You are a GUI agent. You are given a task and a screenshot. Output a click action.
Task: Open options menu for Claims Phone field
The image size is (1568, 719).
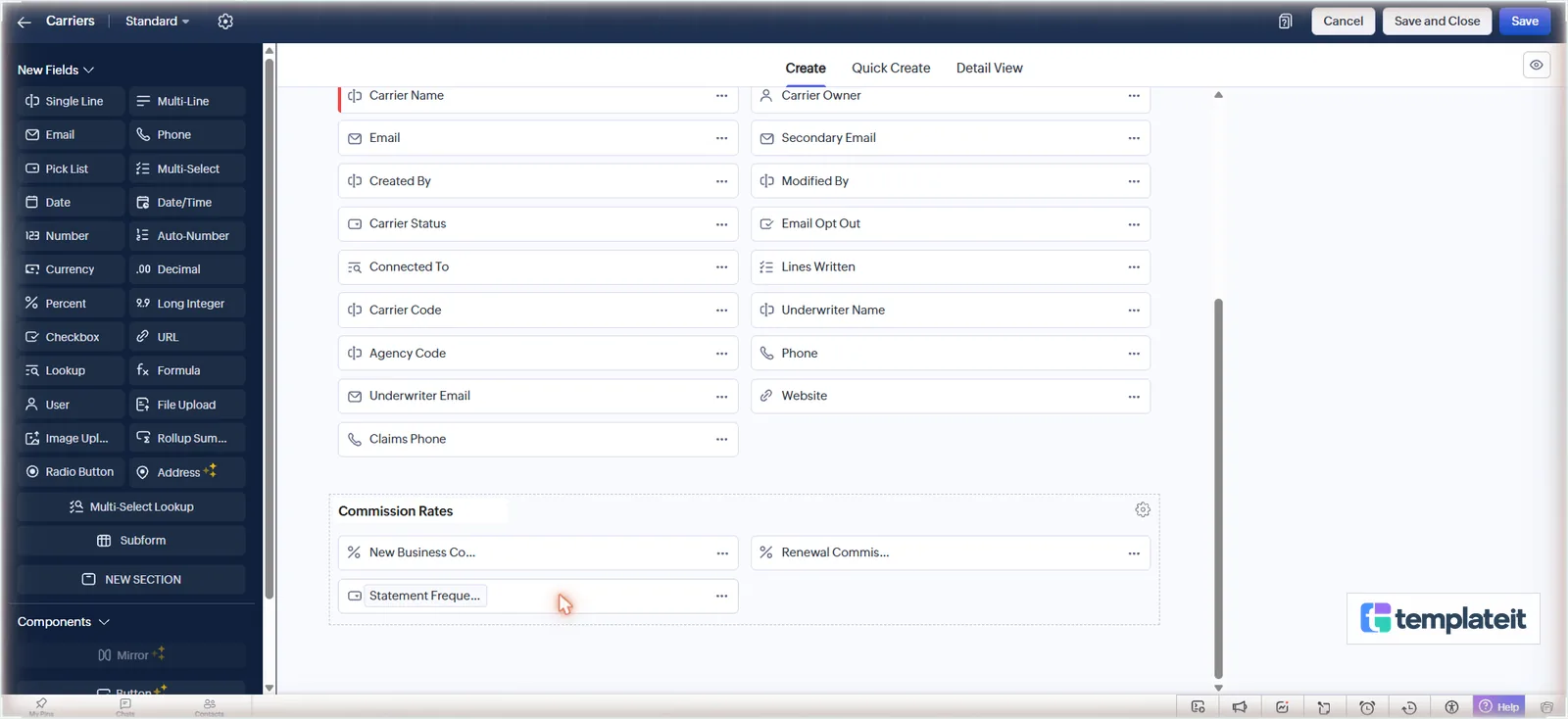click(x=721, y=440)
